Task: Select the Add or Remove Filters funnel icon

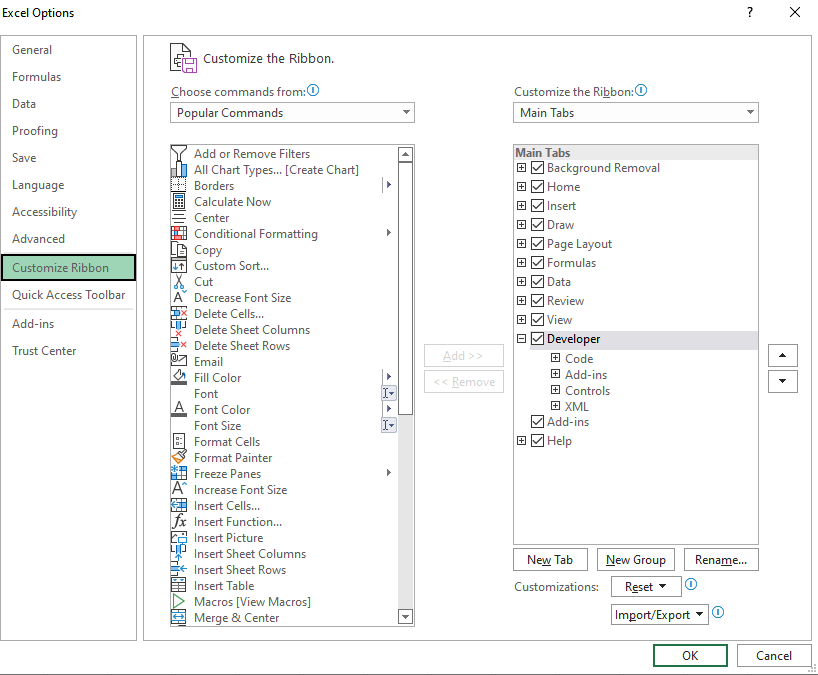Action: pyautogui.click(x=179, y=153)
